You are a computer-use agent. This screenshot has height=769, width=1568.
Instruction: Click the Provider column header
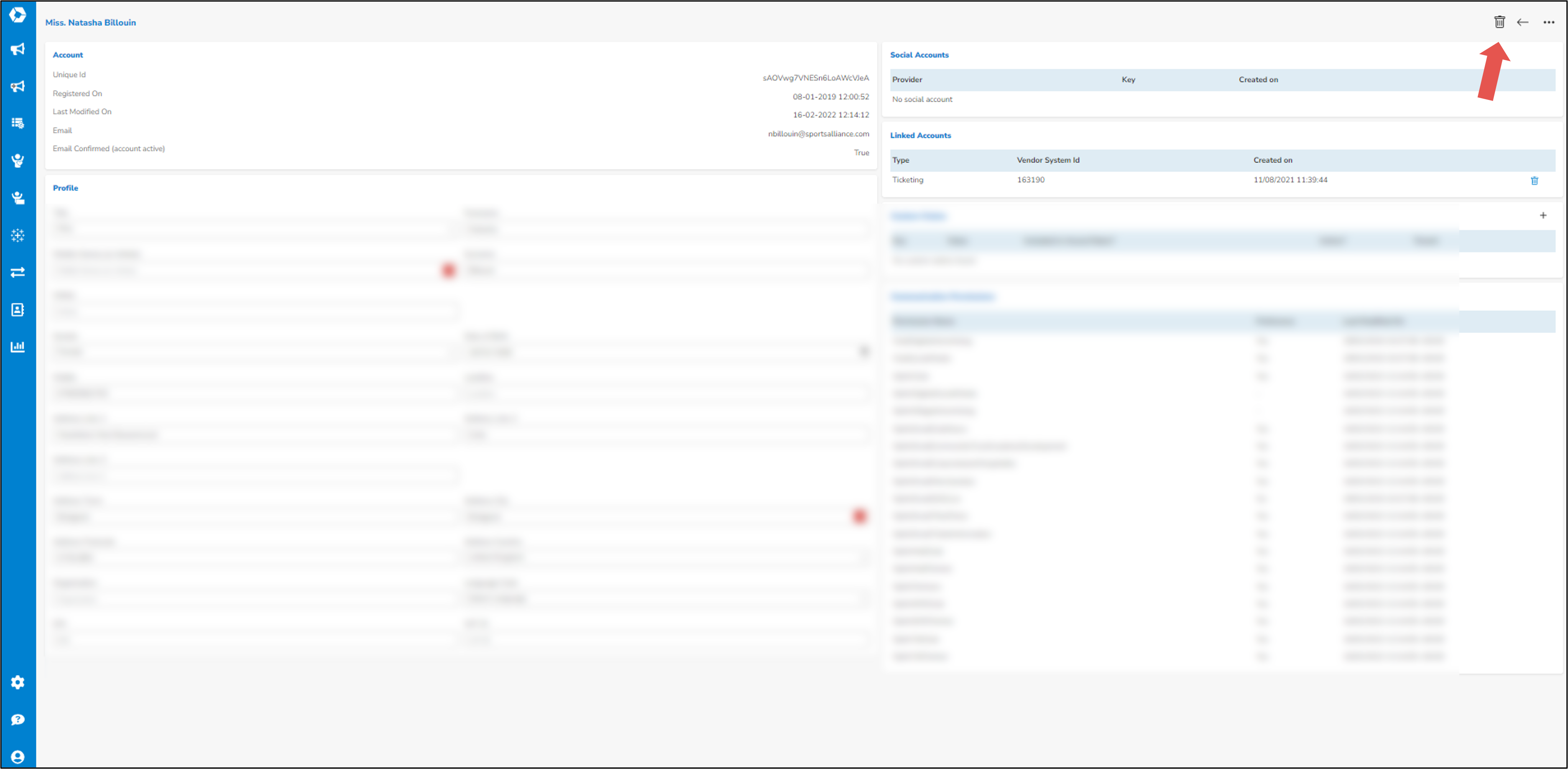907,80
